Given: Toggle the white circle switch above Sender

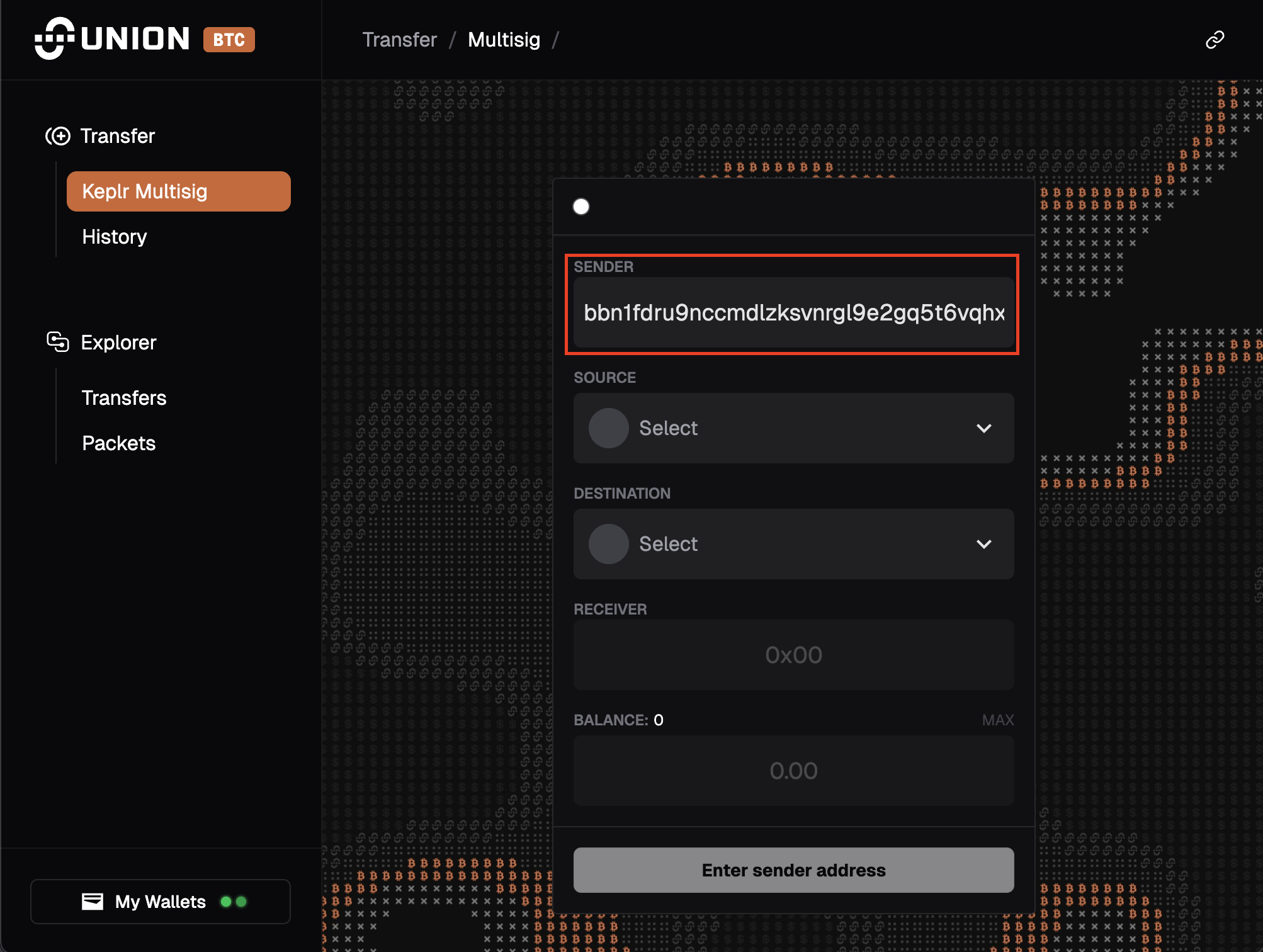Looking at the screenshot, I should [x=581, y=206].
